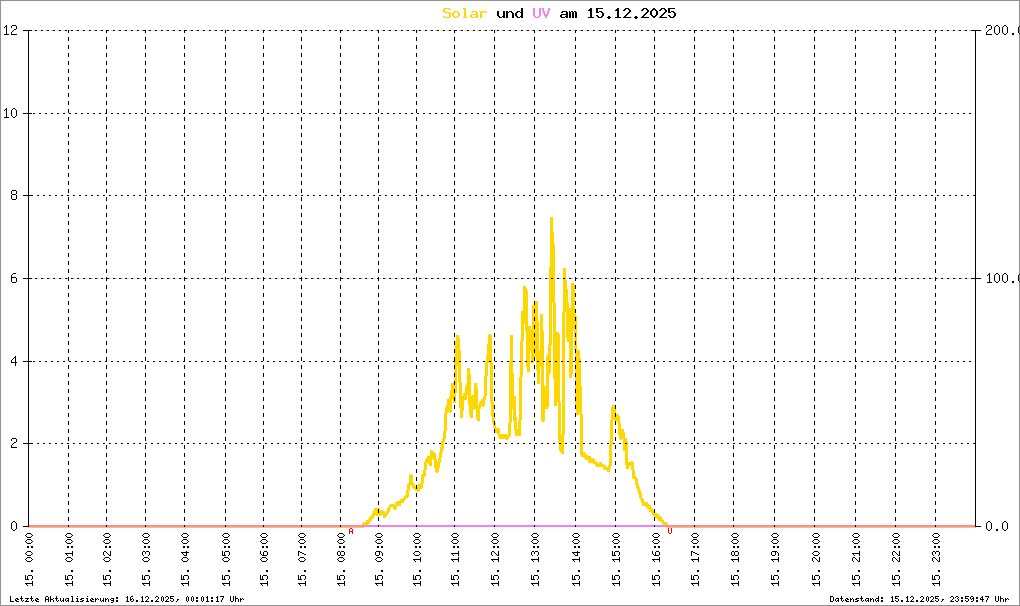Click the left axis value 2

pos(14,443)
